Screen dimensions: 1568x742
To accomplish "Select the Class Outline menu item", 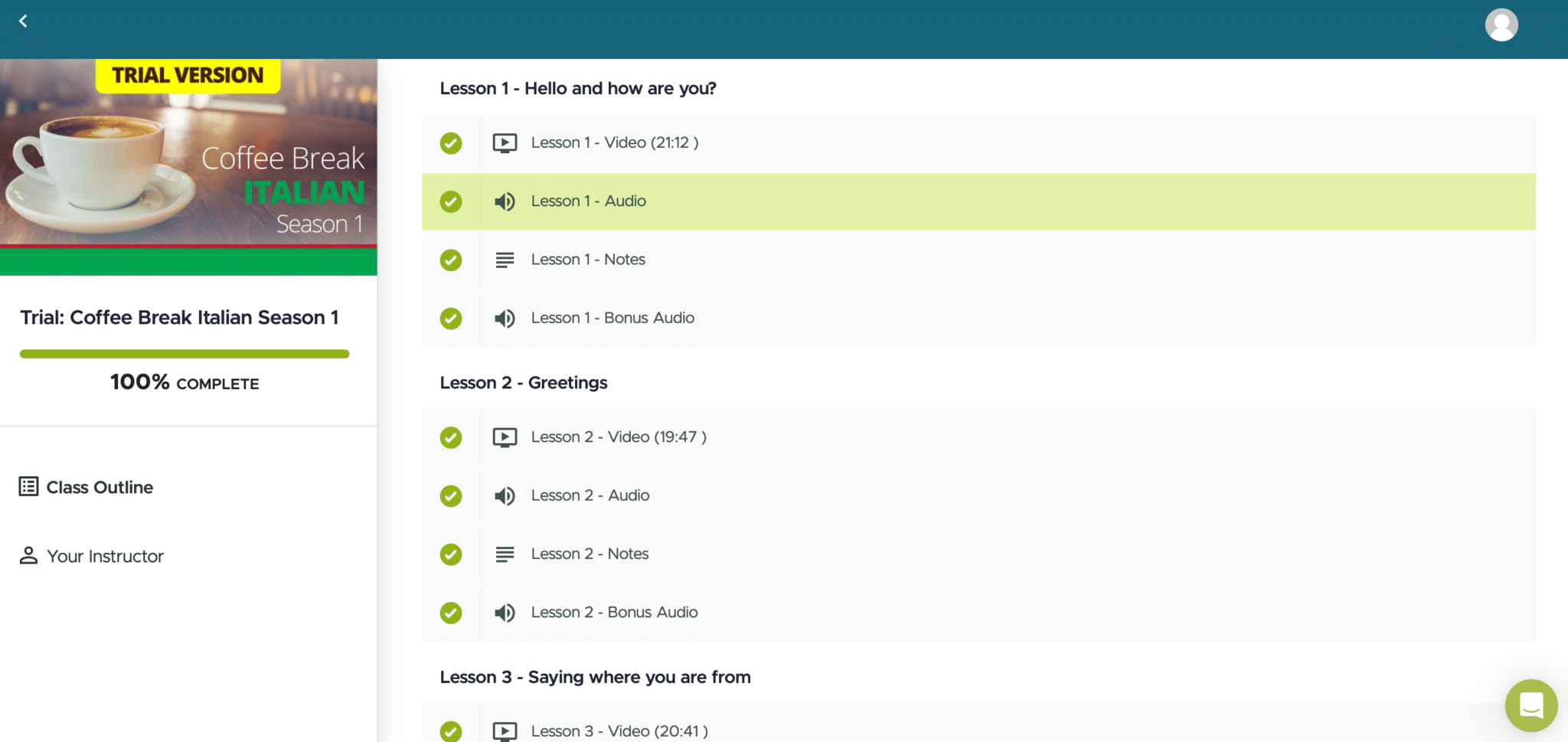I will 100,486.
